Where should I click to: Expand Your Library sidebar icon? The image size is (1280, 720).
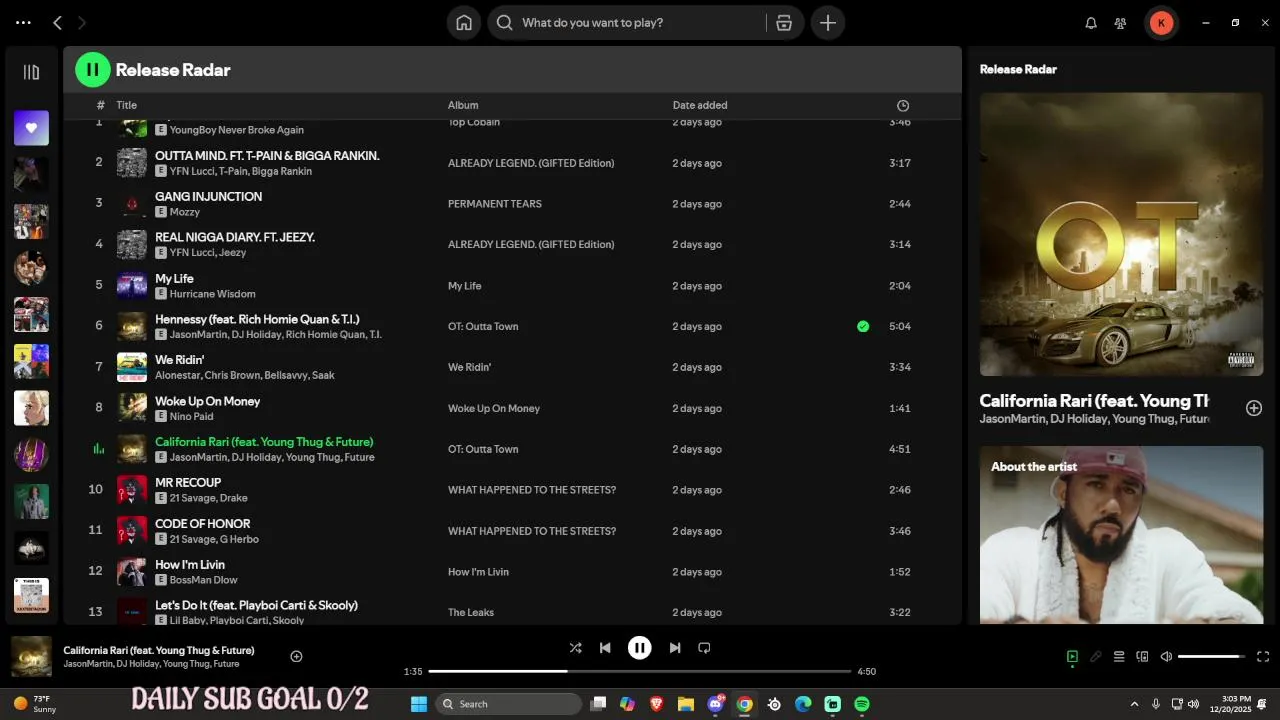coord(31,72)
